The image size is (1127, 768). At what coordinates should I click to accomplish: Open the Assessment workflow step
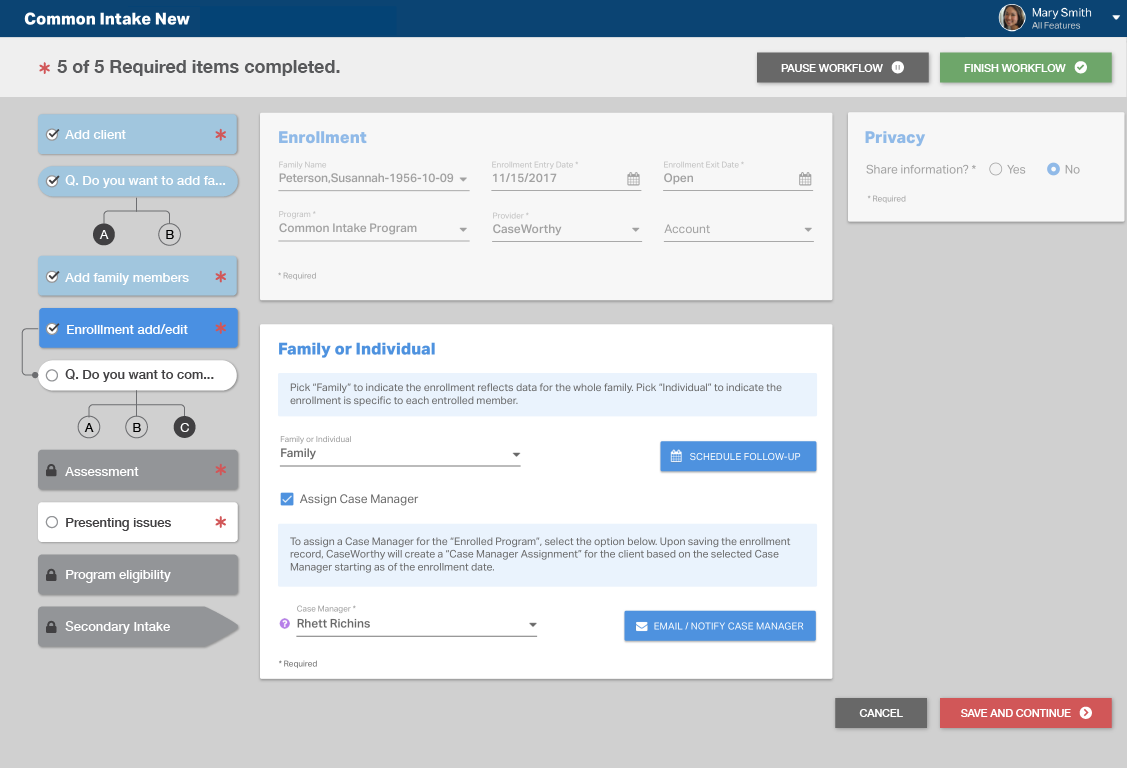pyautogui.click(x=138, y=471)
